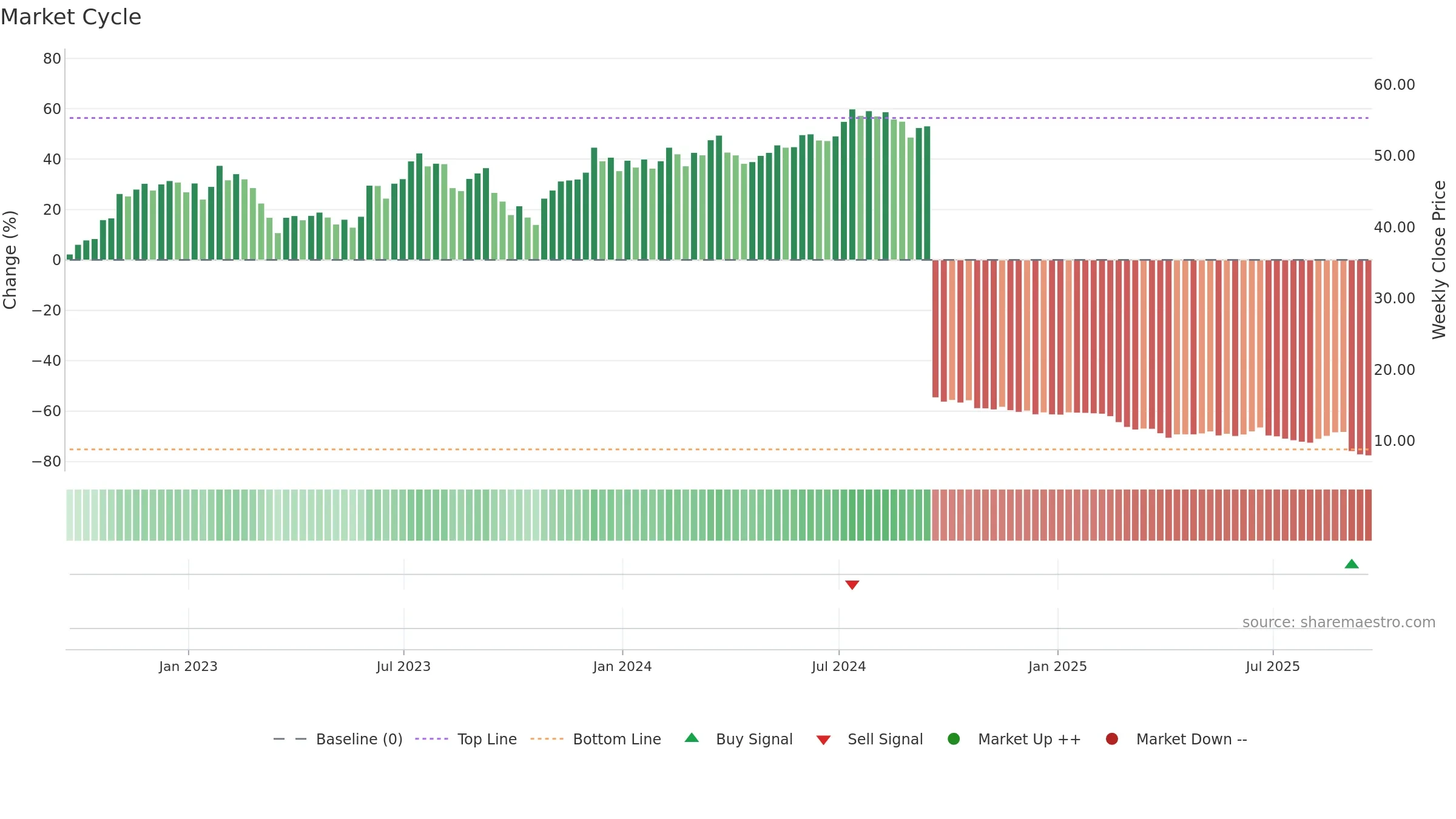The width and height of the screenshot is (1456, 819).
Task: Click the green buy signal triangle marker
Action: pos(1352,564)
